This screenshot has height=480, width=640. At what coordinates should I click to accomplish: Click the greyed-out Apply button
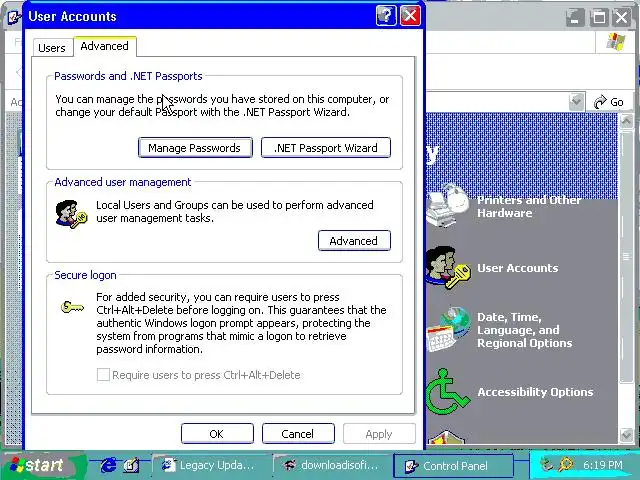379,433
